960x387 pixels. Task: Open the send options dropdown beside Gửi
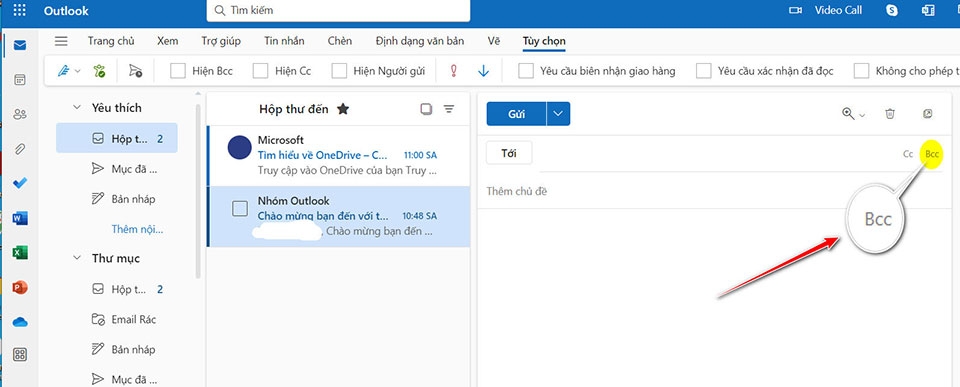click(558, 114)
